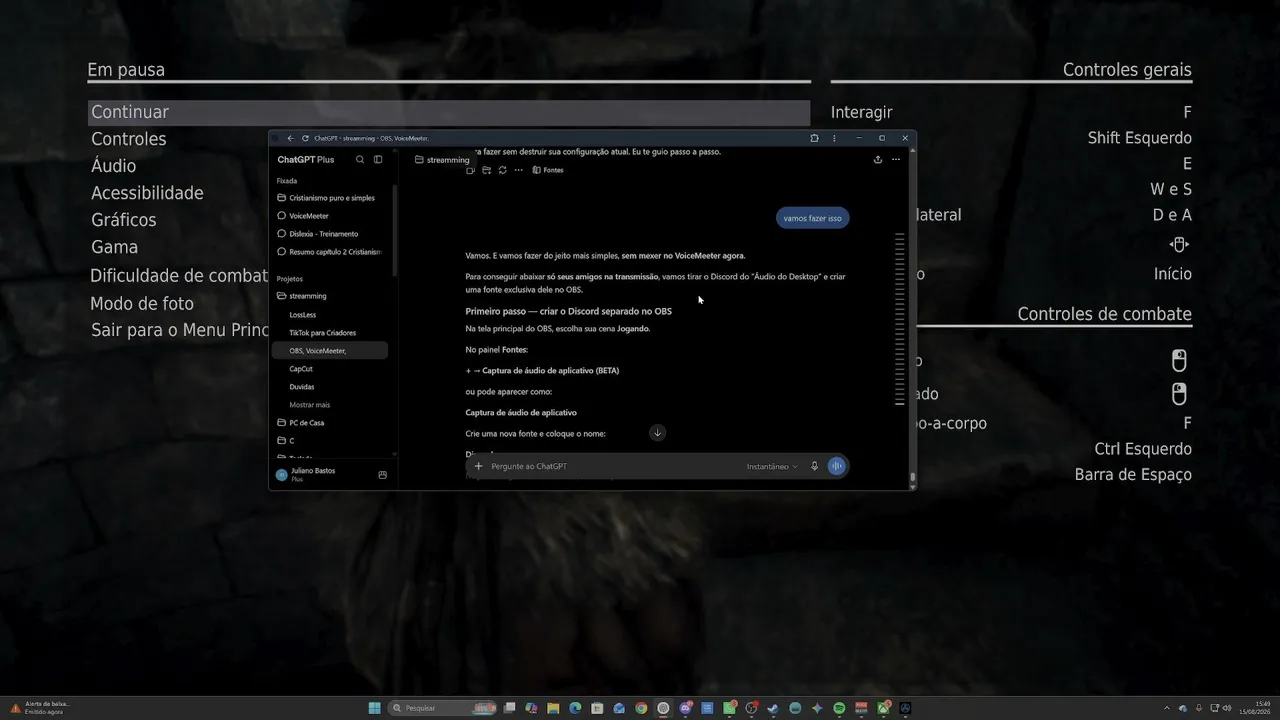Show hidden system tray icons
Viewport: 1280px width, 720px height.
tap(1166, 708)
